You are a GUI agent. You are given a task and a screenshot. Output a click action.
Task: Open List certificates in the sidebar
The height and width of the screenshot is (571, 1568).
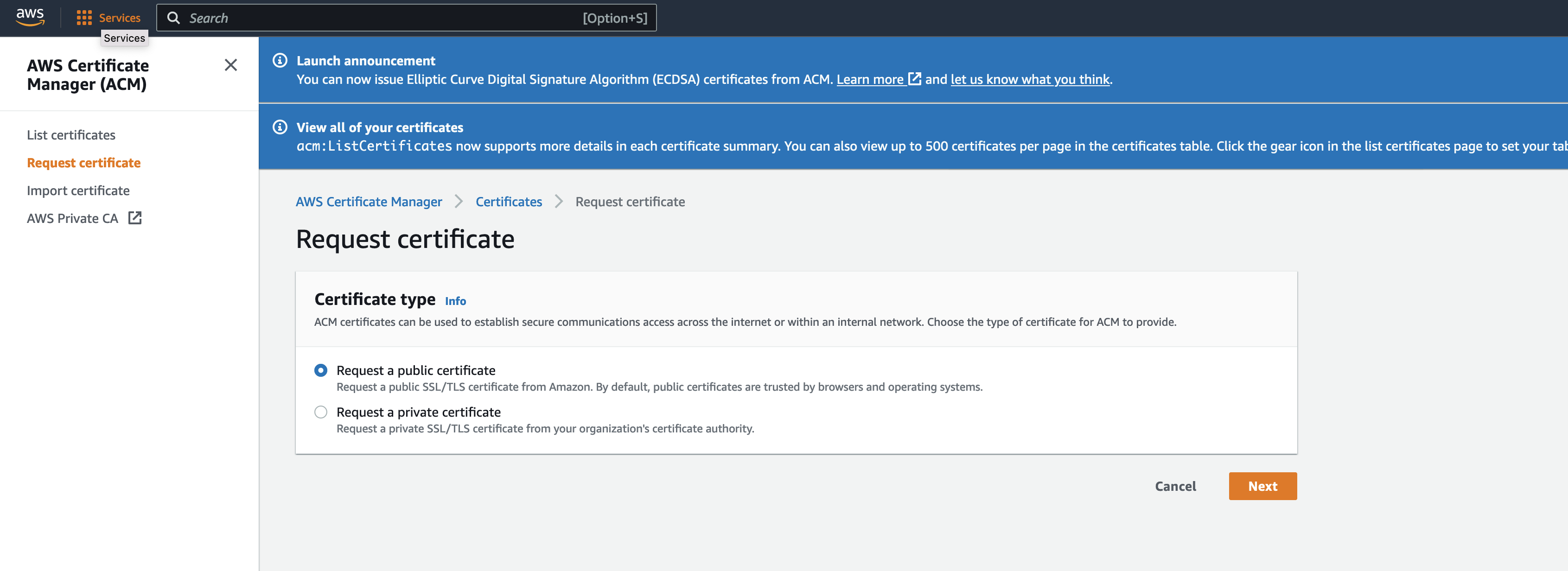tap(70, 134)
